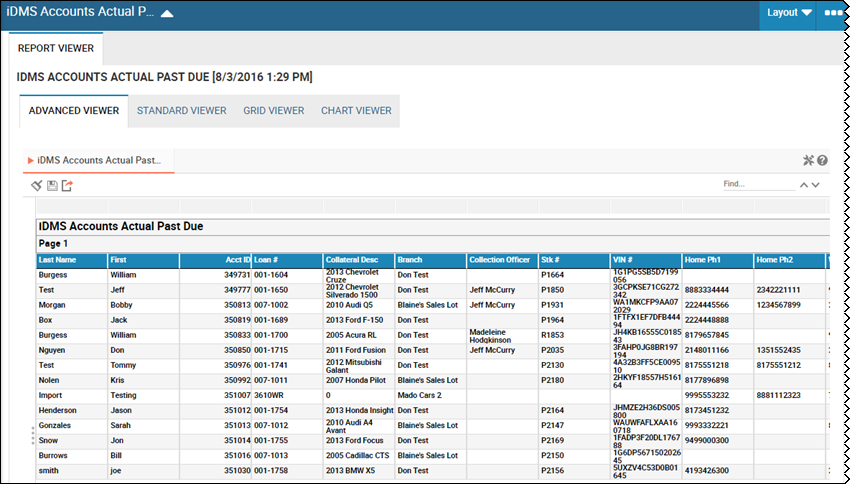
Task: Open the Layout dropdown
Action: (789, 13)
